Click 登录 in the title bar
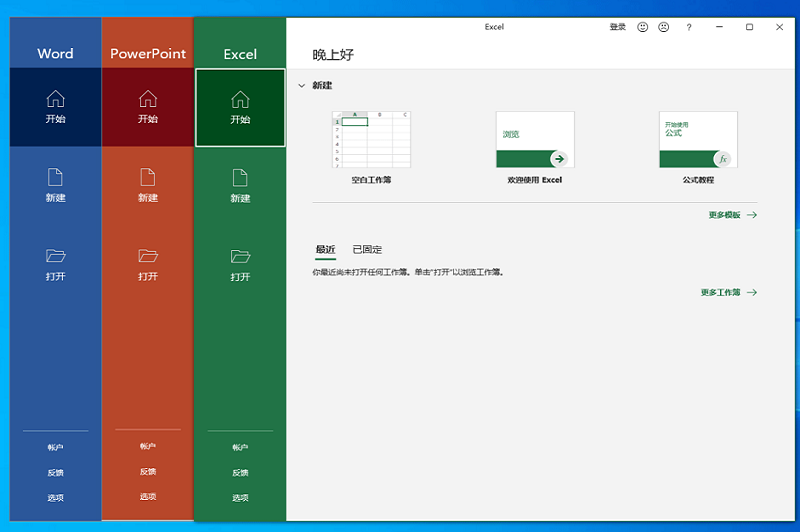The image size is (800, 532). click(x=617, y=27)
